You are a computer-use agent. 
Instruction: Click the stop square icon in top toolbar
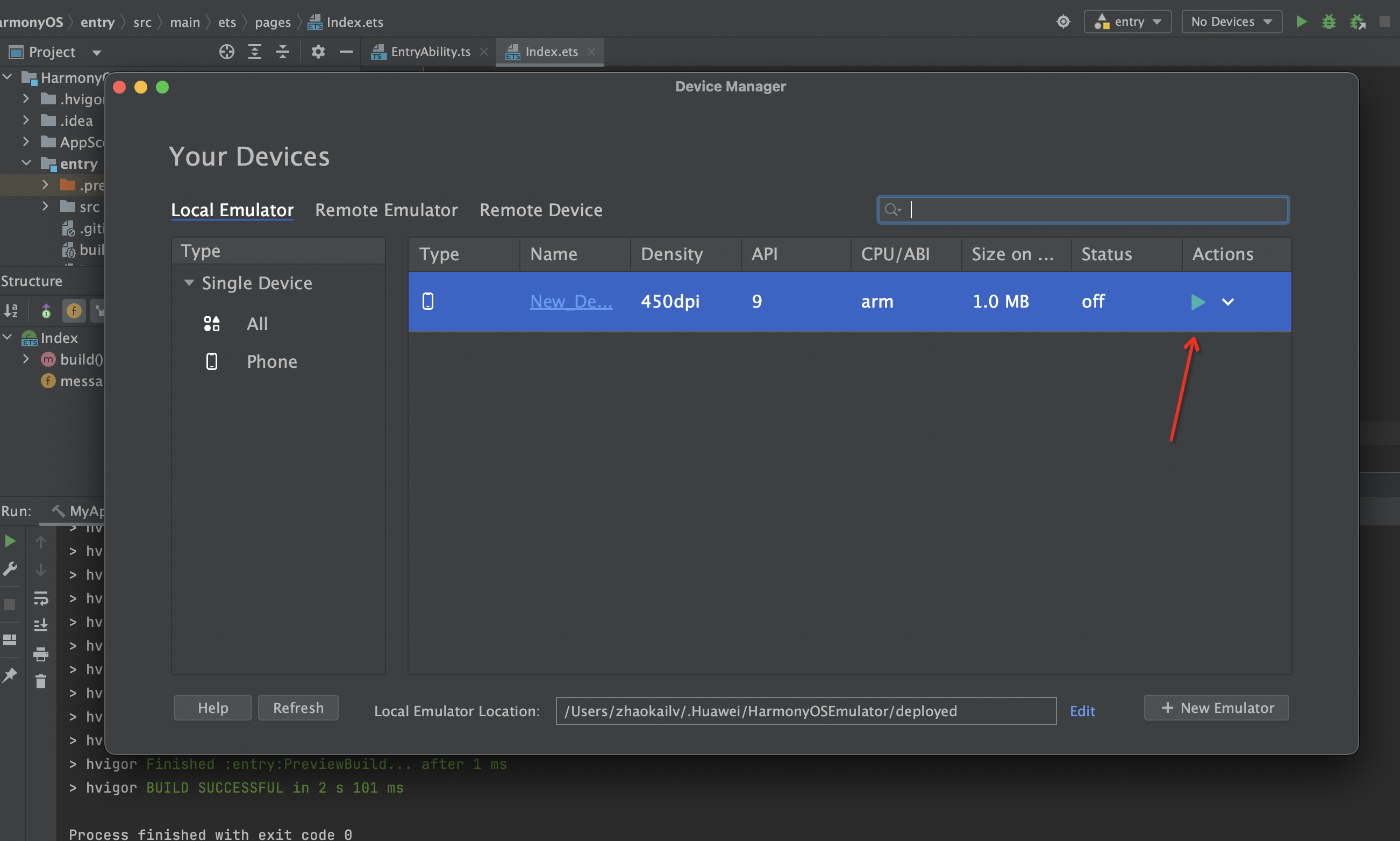tap(1385, 22)
